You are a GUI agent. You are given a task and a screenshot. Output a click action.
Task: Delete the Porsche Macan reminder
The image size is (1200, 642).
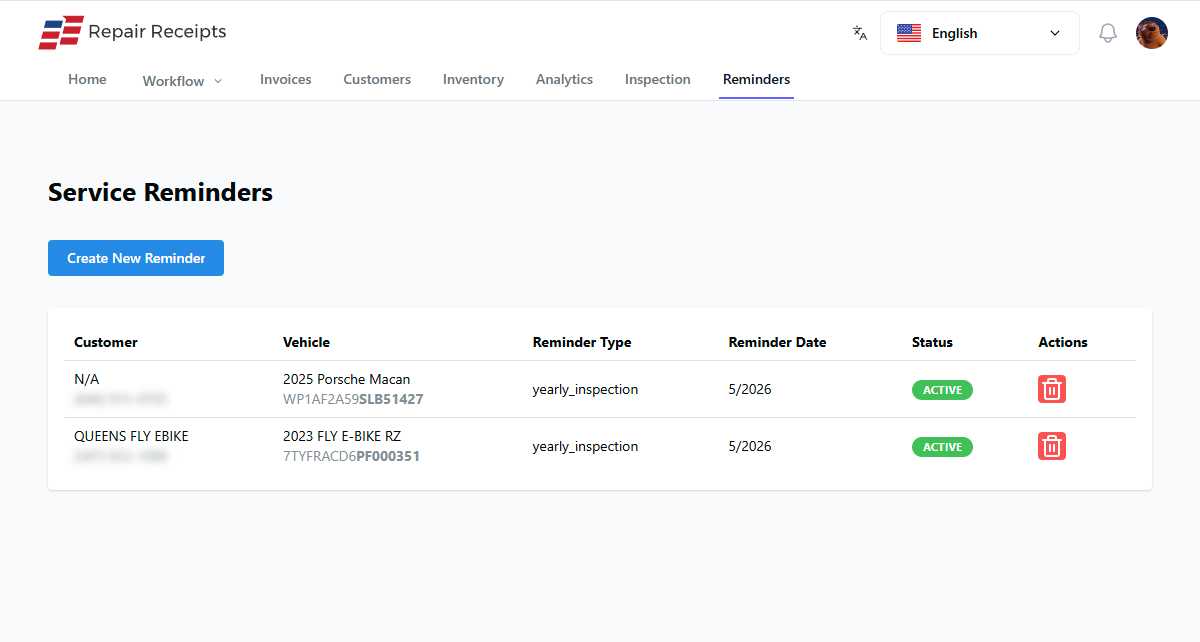click(x=1052, y=389)
